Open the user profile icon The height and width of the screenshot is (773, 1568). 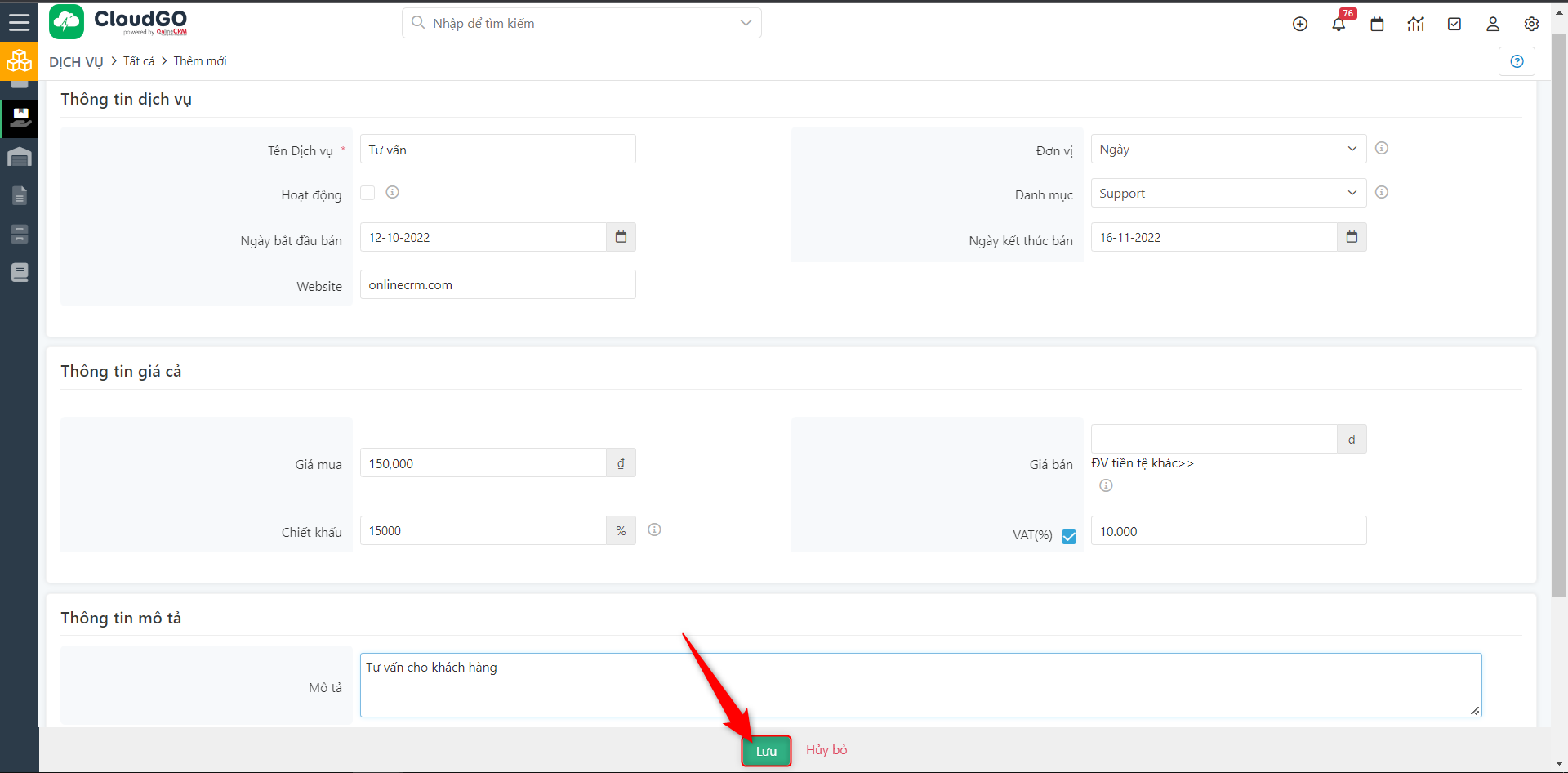[x=1493, y=24]
